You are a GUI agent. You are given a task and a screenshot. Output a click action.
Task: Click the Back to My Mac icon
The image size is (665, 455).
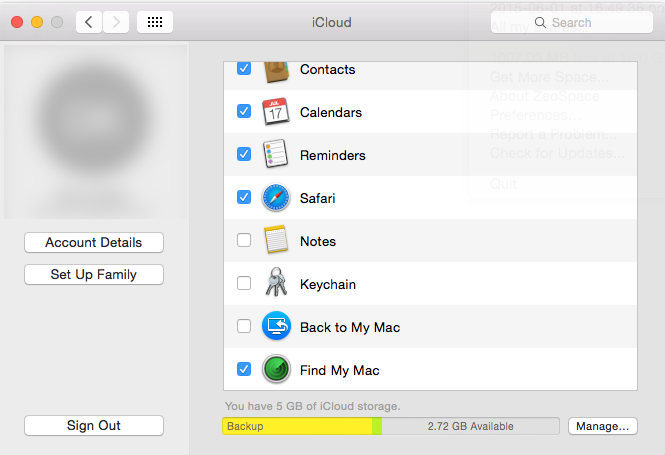(x=276, y=326)
